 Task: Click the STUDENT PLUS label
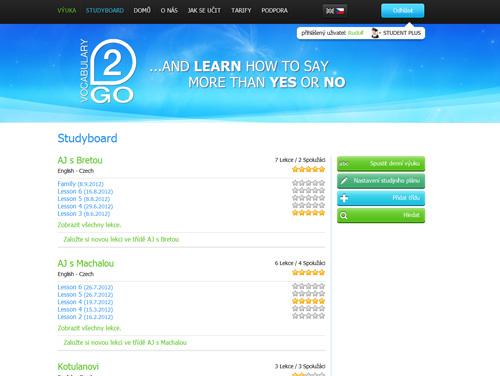[402, 33]
